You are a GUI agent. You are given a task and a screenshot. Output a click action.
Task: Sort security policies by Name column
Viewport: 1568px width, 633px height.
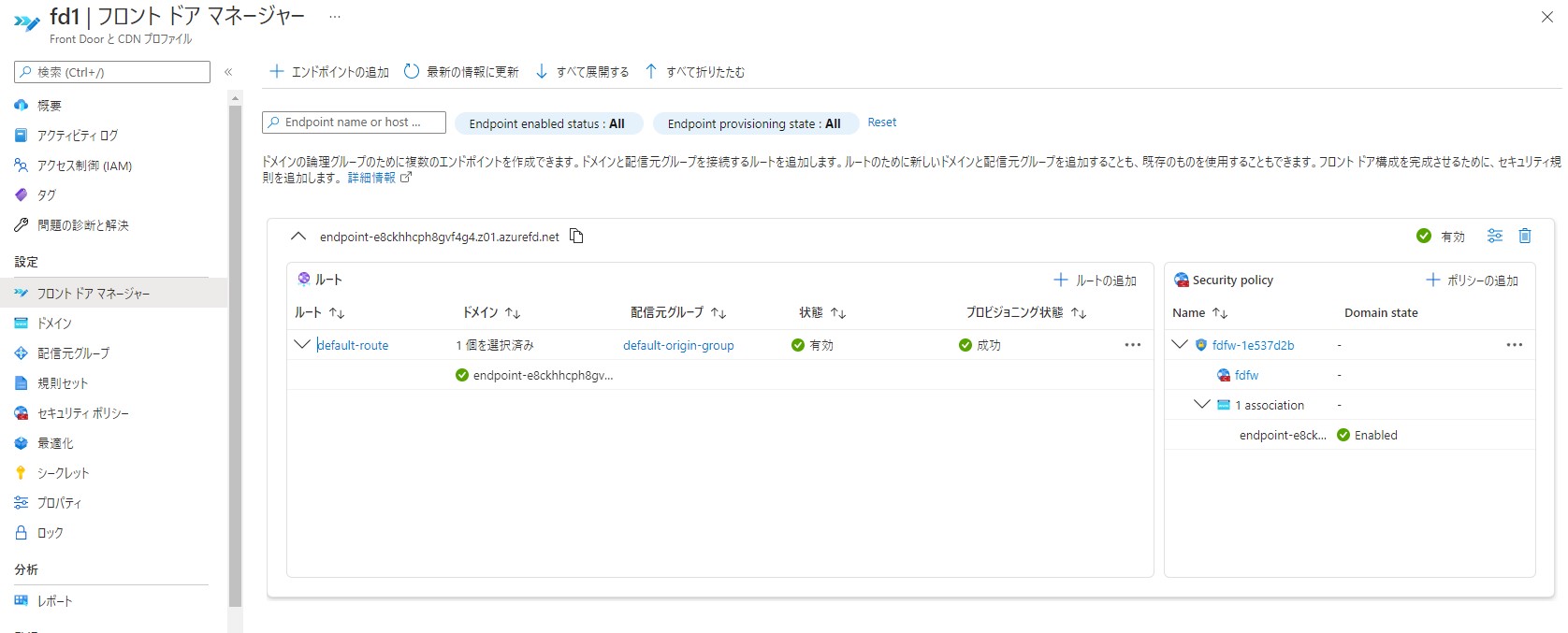[x=1200, y=312]
